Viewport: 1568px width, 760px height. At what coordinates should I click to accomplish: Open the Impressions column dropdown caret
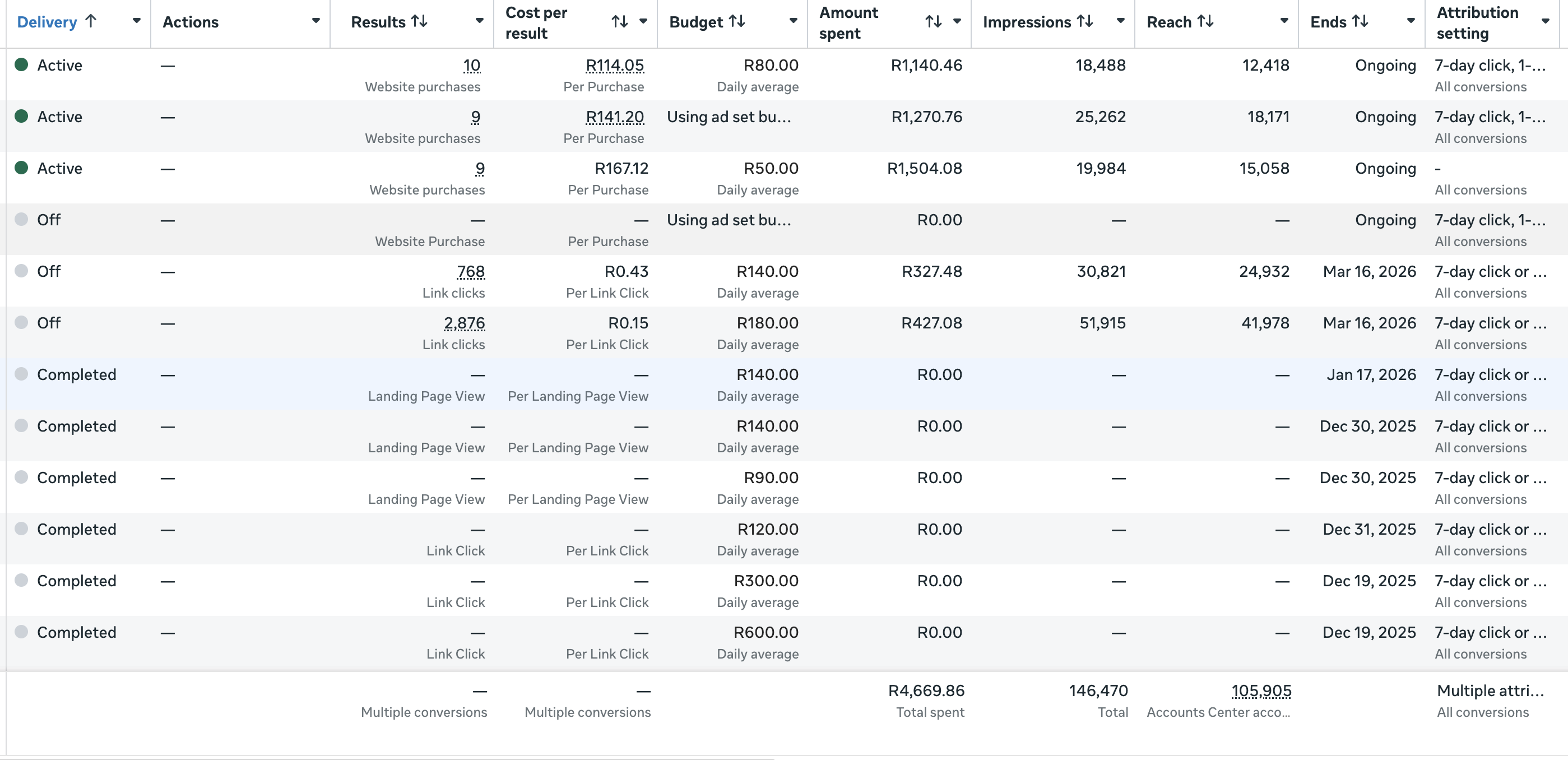tap(1120, 21)
